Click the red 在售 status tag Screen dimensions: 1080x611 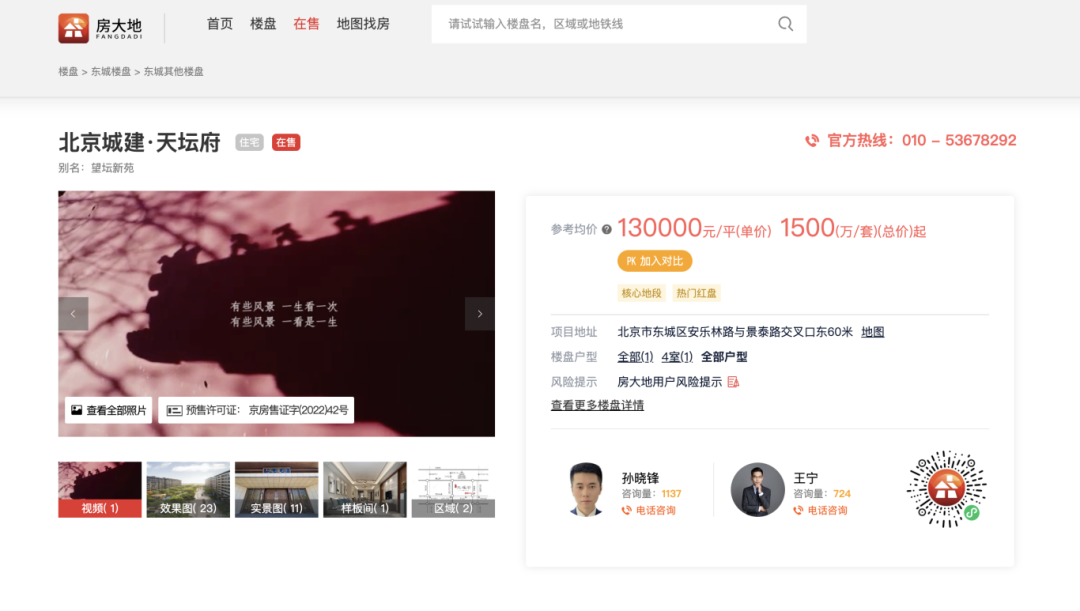coord(286,143)
